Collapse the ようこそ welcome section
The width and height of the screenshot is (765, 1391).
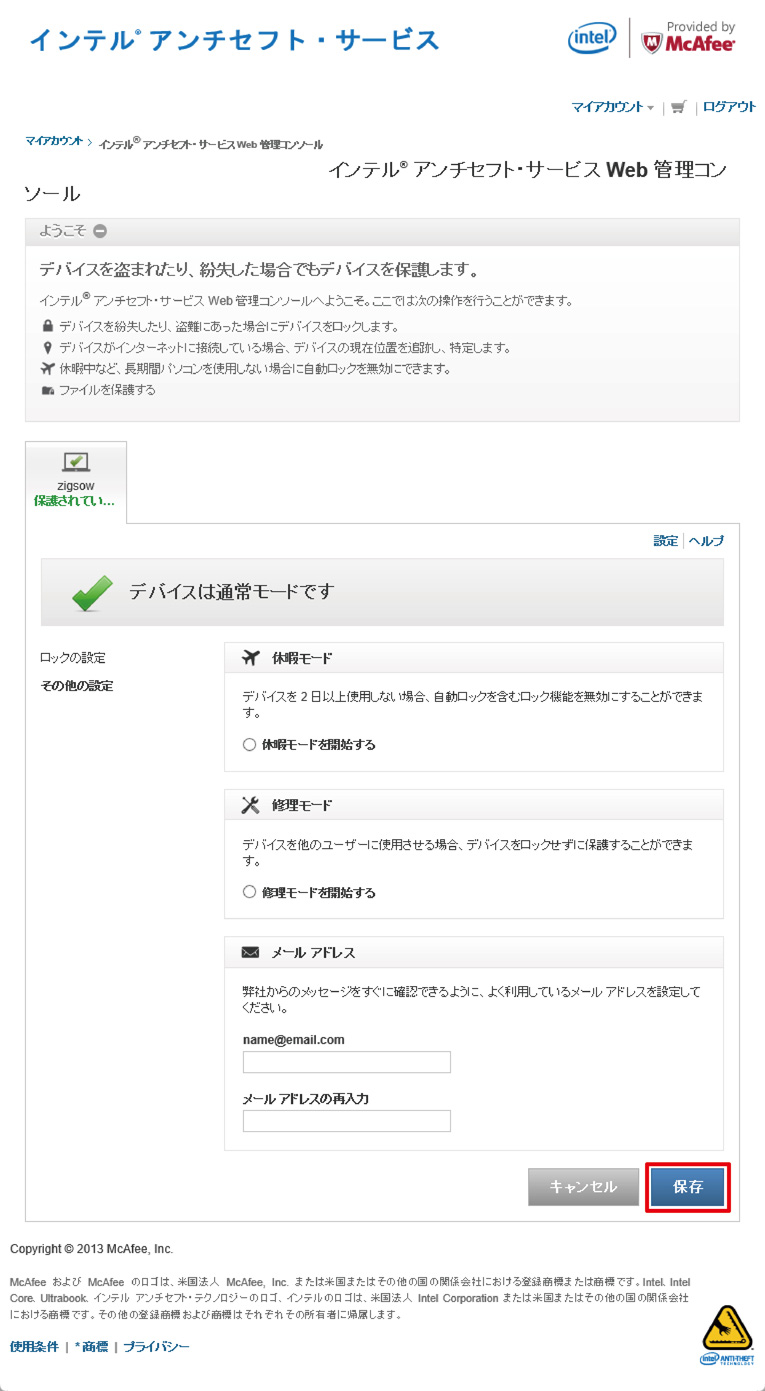click(100, 231)
